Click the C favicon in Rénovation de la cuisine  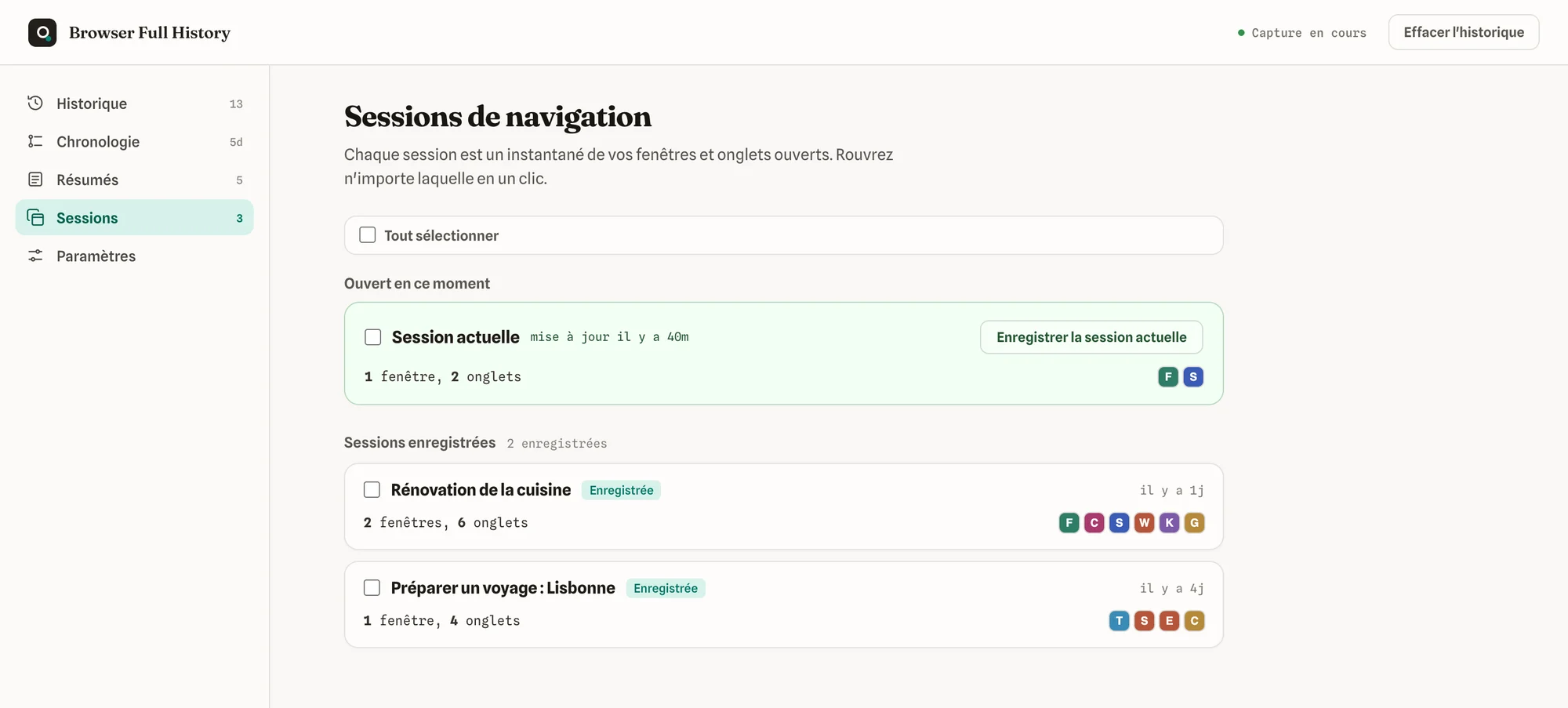[1094, 523]
